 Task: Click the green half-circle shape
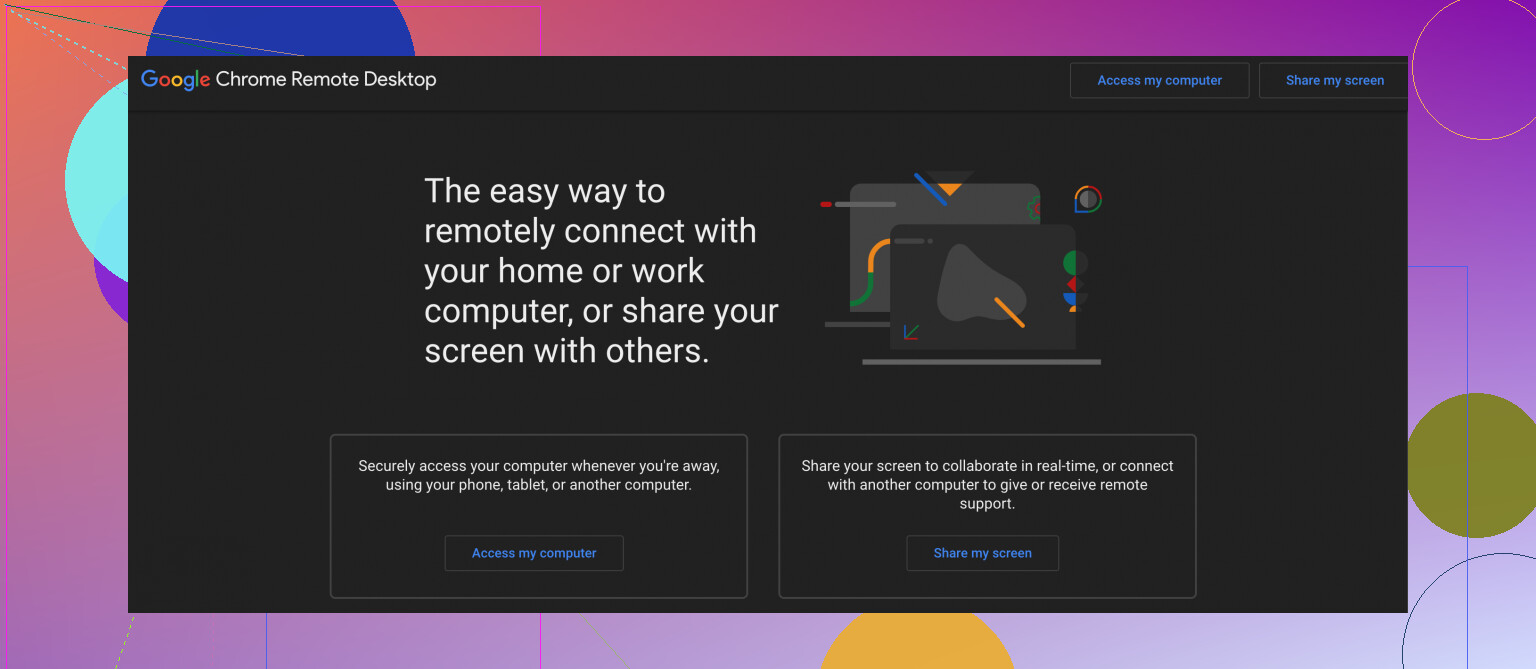[1071, 264]
